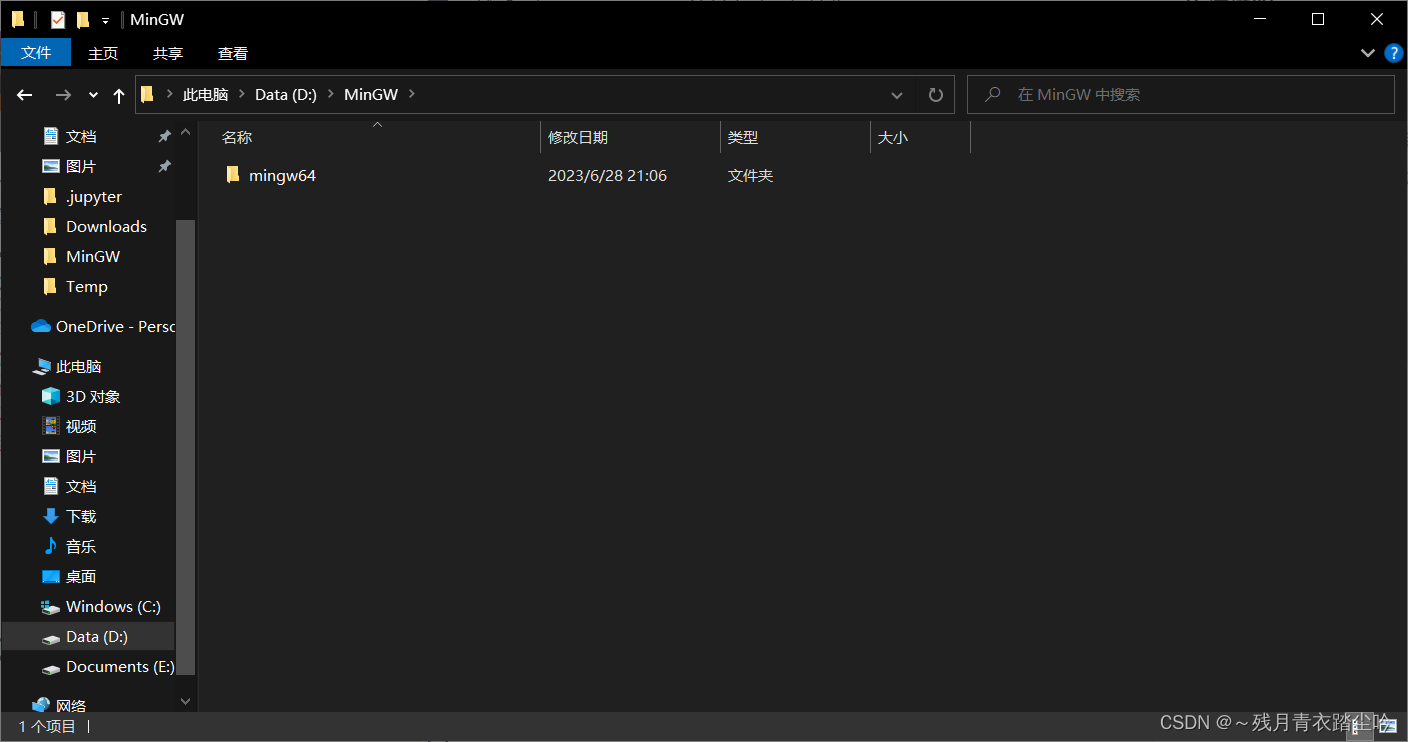
Task: Click the date 2023/6/28 21:06
Action: pyautogui.click(x=607, y=176)
